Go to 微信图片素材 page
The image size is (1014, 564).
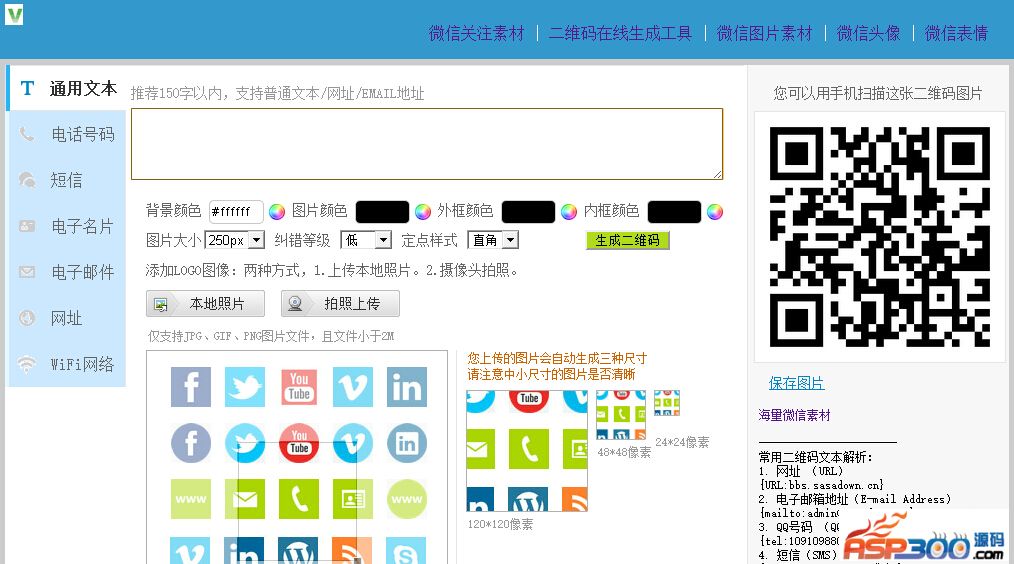click(x=764, y=33)
